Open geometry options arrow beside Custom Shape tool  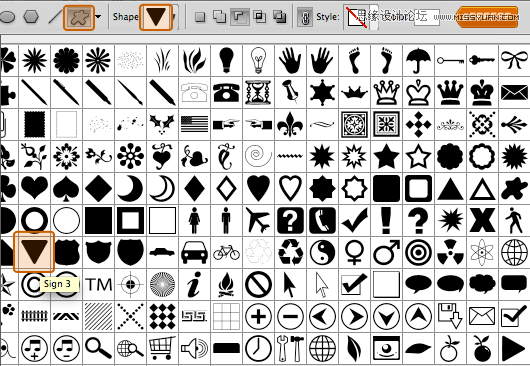click(x=99, y=17)
